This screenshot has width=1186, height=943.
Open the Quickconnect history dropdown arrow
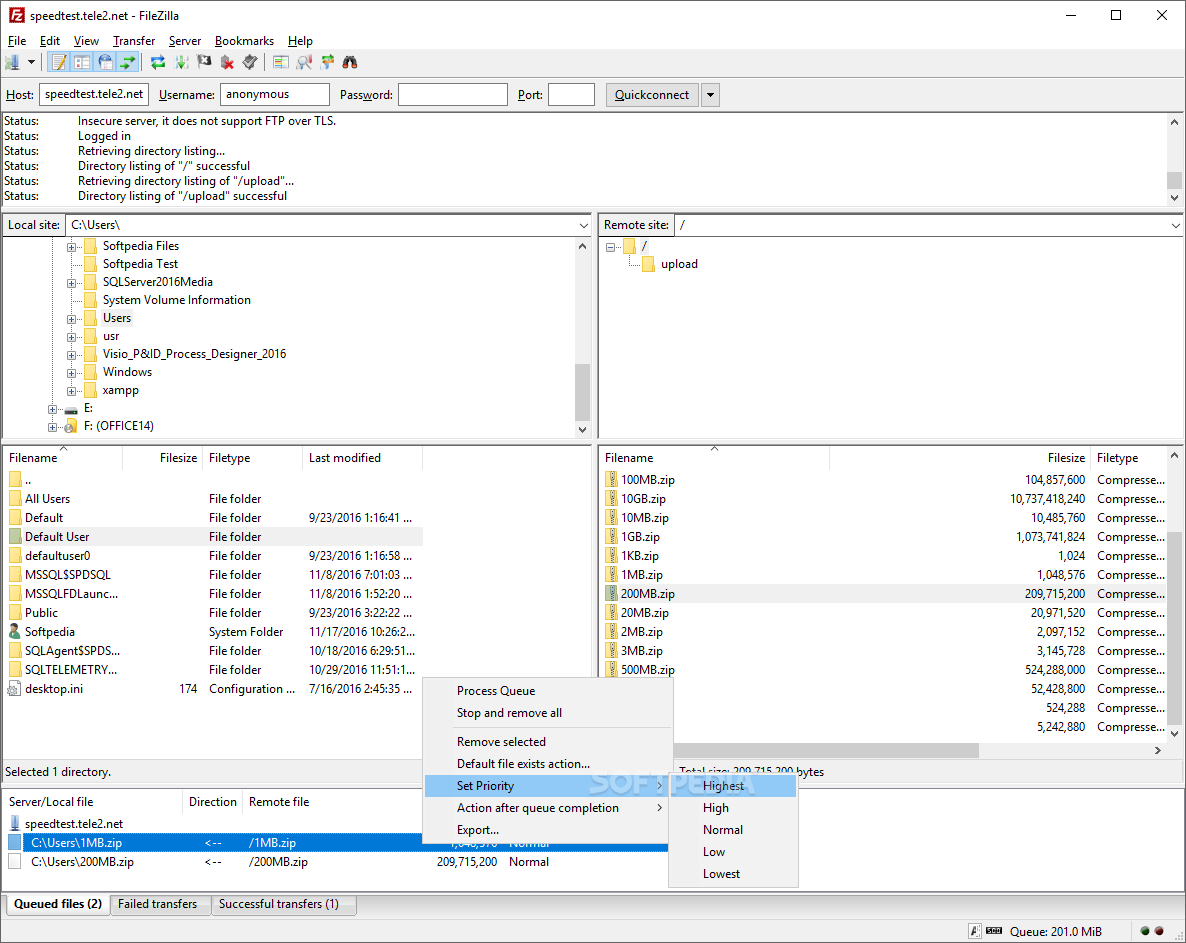tap(710, 95)
